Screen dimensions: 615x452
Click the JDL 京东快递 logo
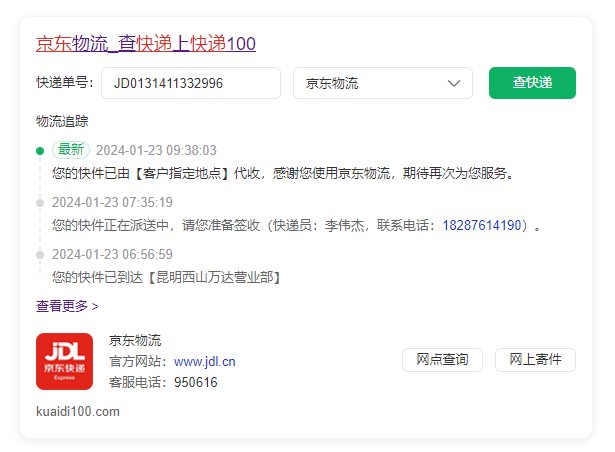(65, 361)
